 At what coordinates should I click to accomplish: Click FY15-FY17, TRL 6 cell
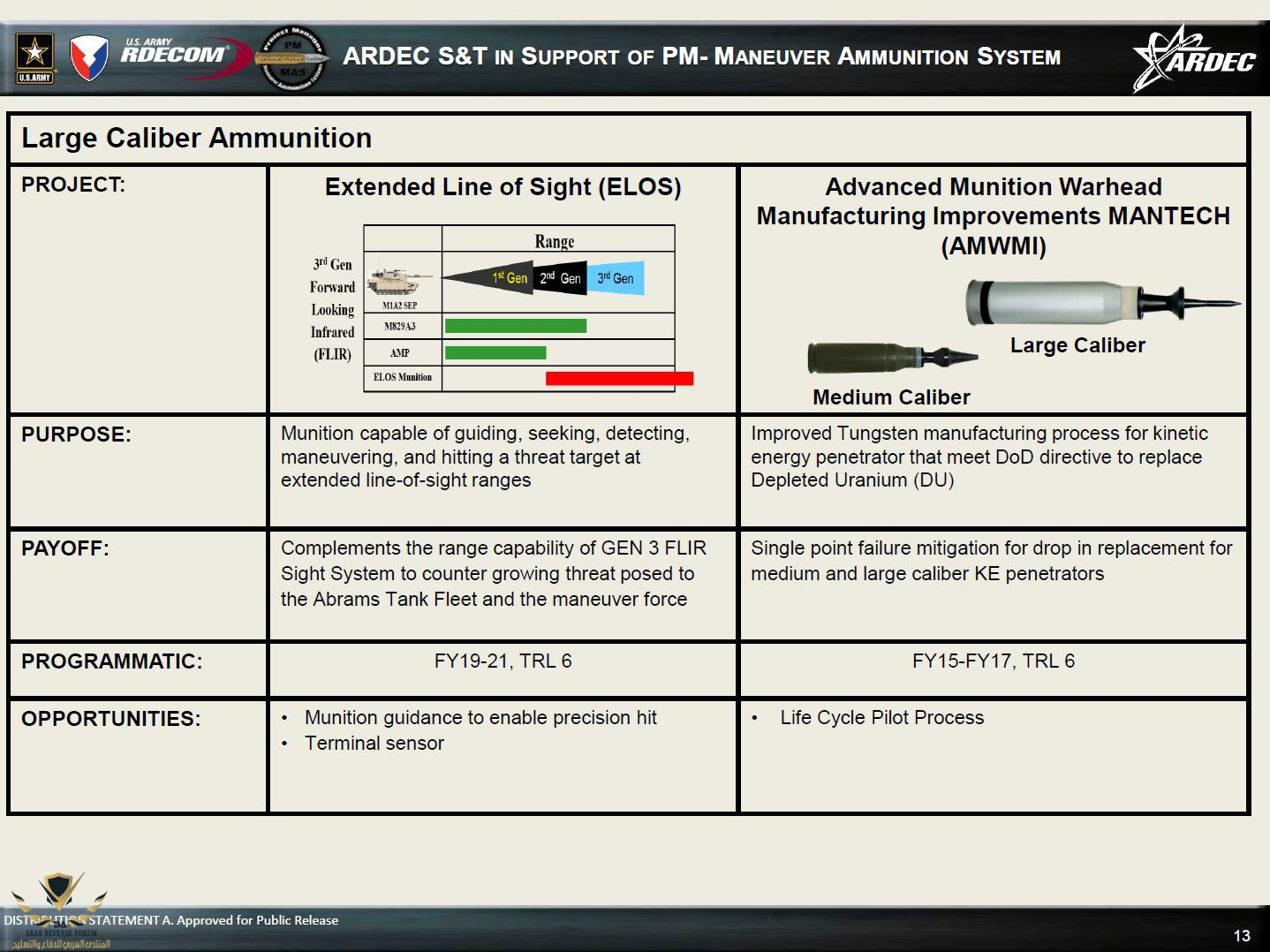[994, 661]
